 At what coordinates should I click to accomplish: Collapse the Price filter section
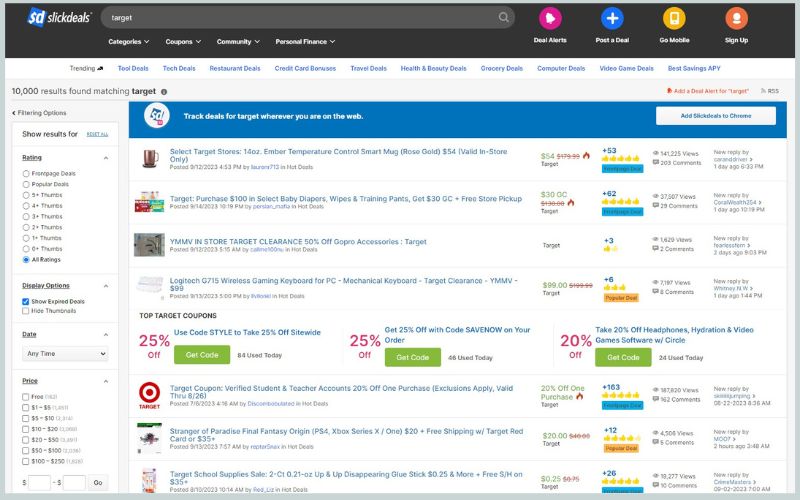tap(106, 381)
